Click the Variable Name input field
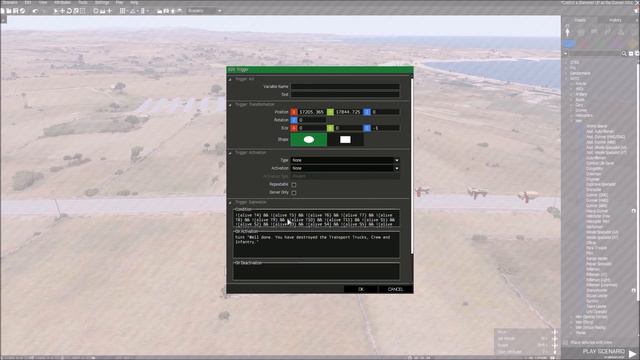Image resolution: width=640 pixels, height=360 pixels. coord(345,87)
